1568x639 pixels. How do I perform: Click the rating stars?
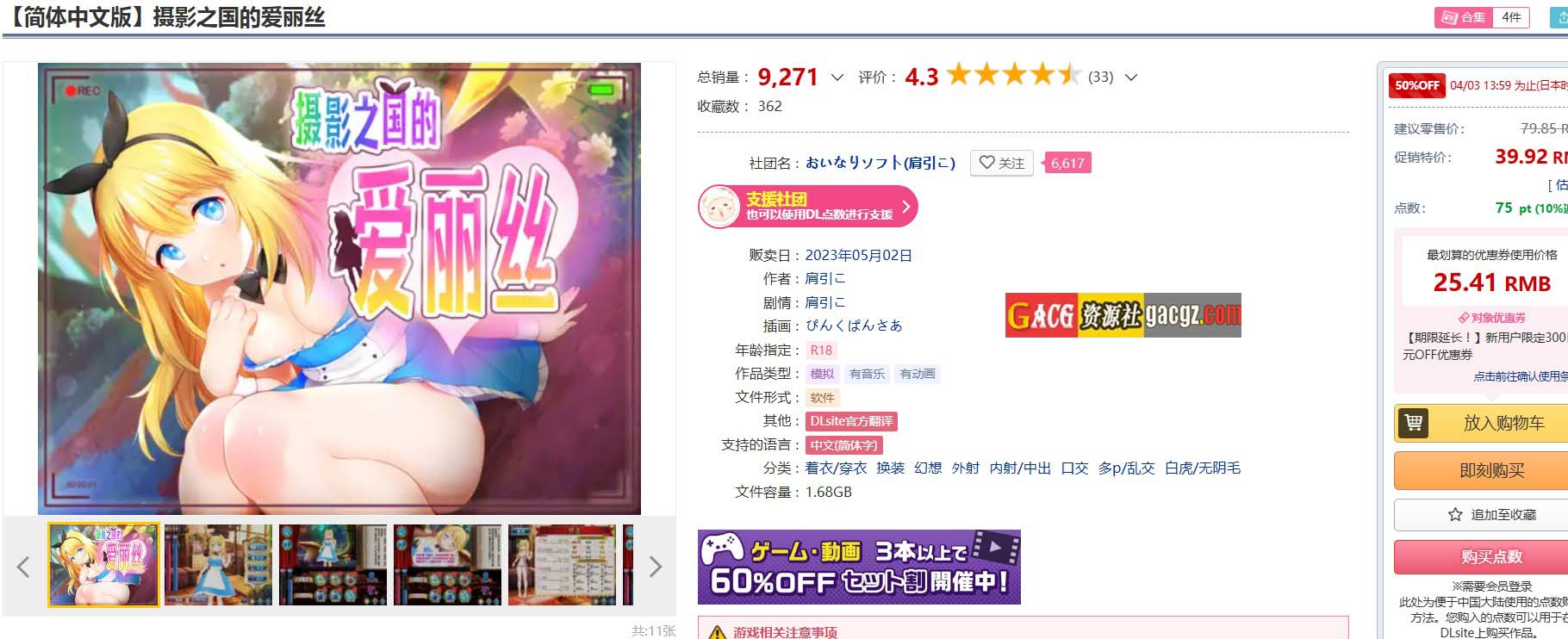click(1013, 76)
